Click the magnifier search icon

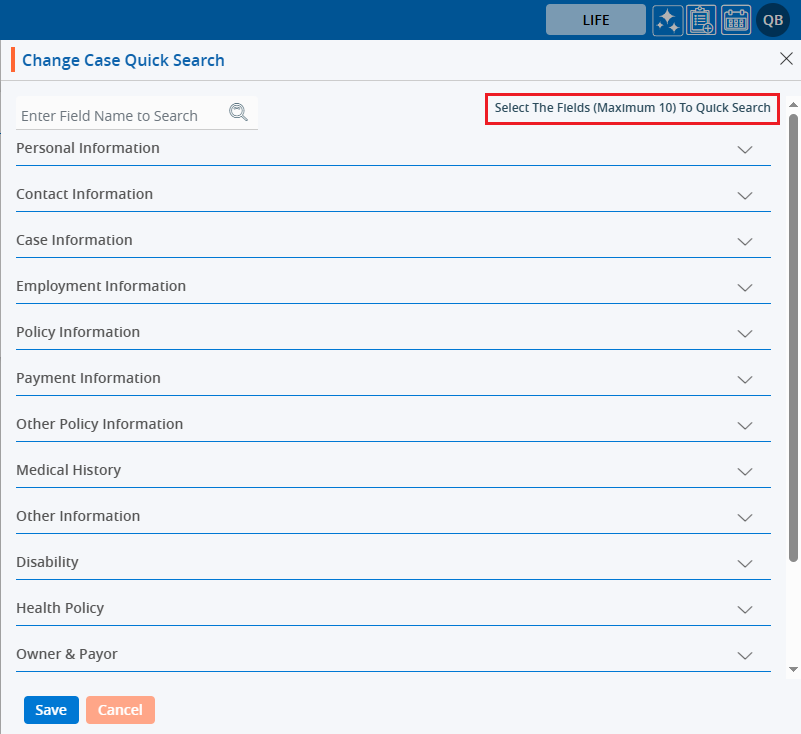coord(238,112)
